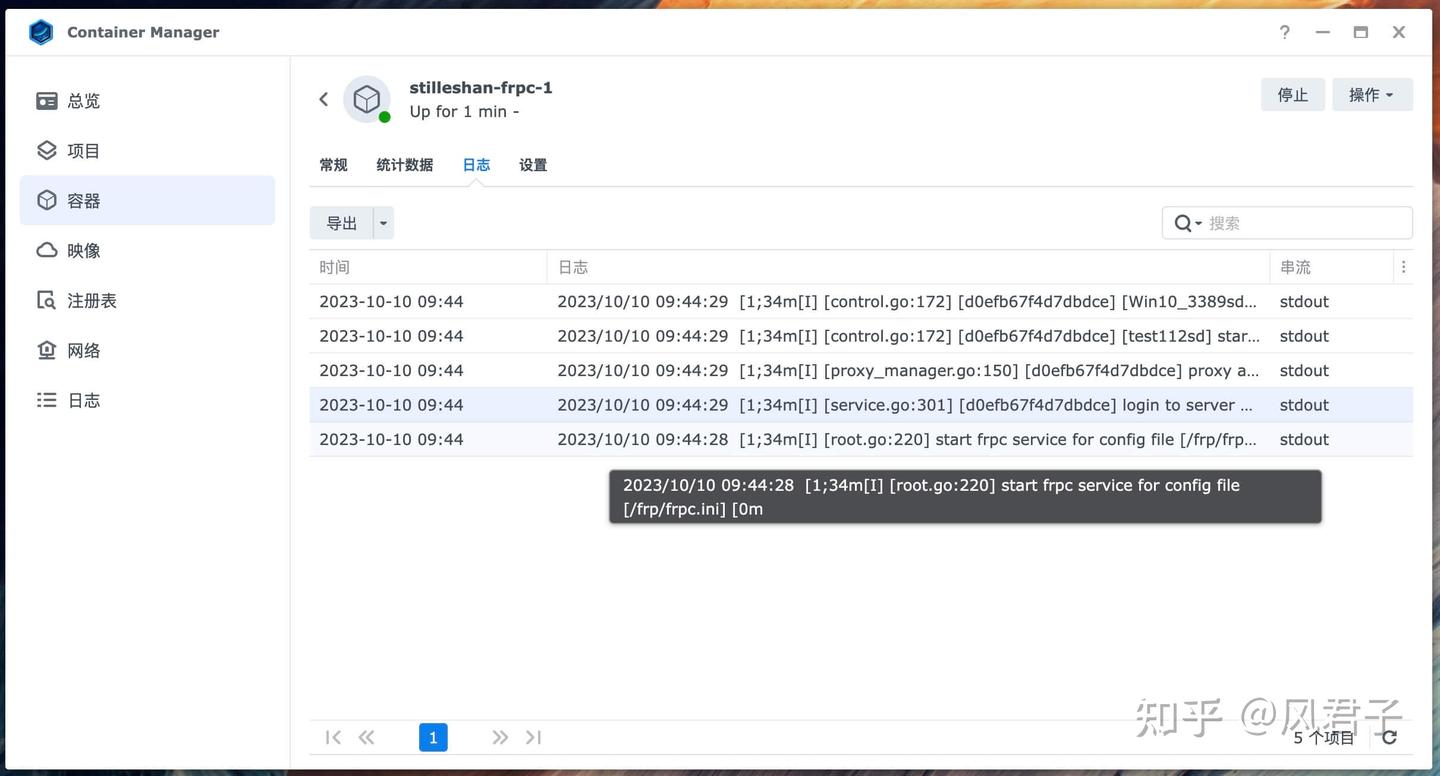Open the 日志 log sidebar item

pyautogui.click(x=147, y=400)
